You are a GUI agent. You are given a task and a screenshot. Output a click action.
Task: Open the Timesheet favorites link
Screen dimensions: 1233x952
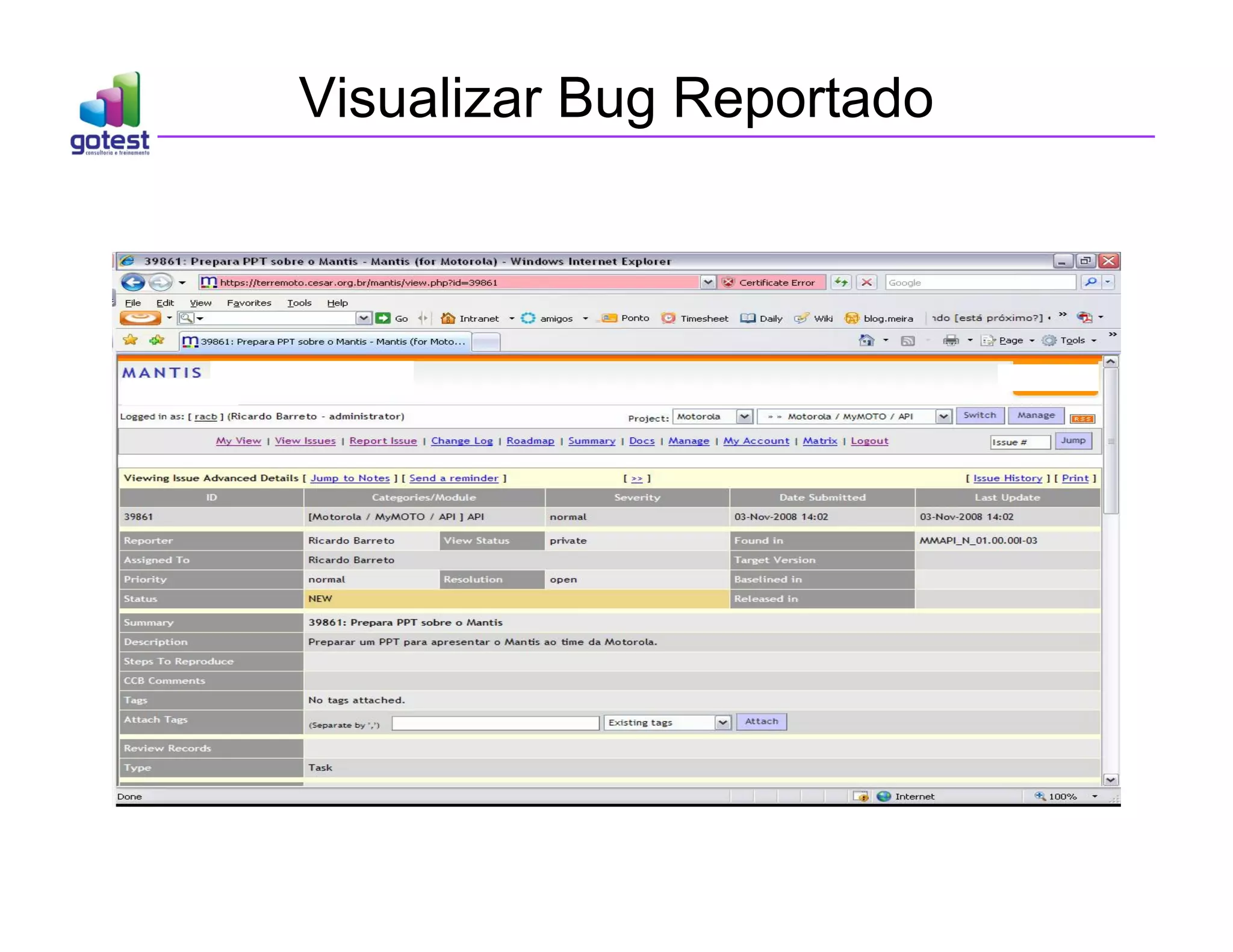click(695, 318)
